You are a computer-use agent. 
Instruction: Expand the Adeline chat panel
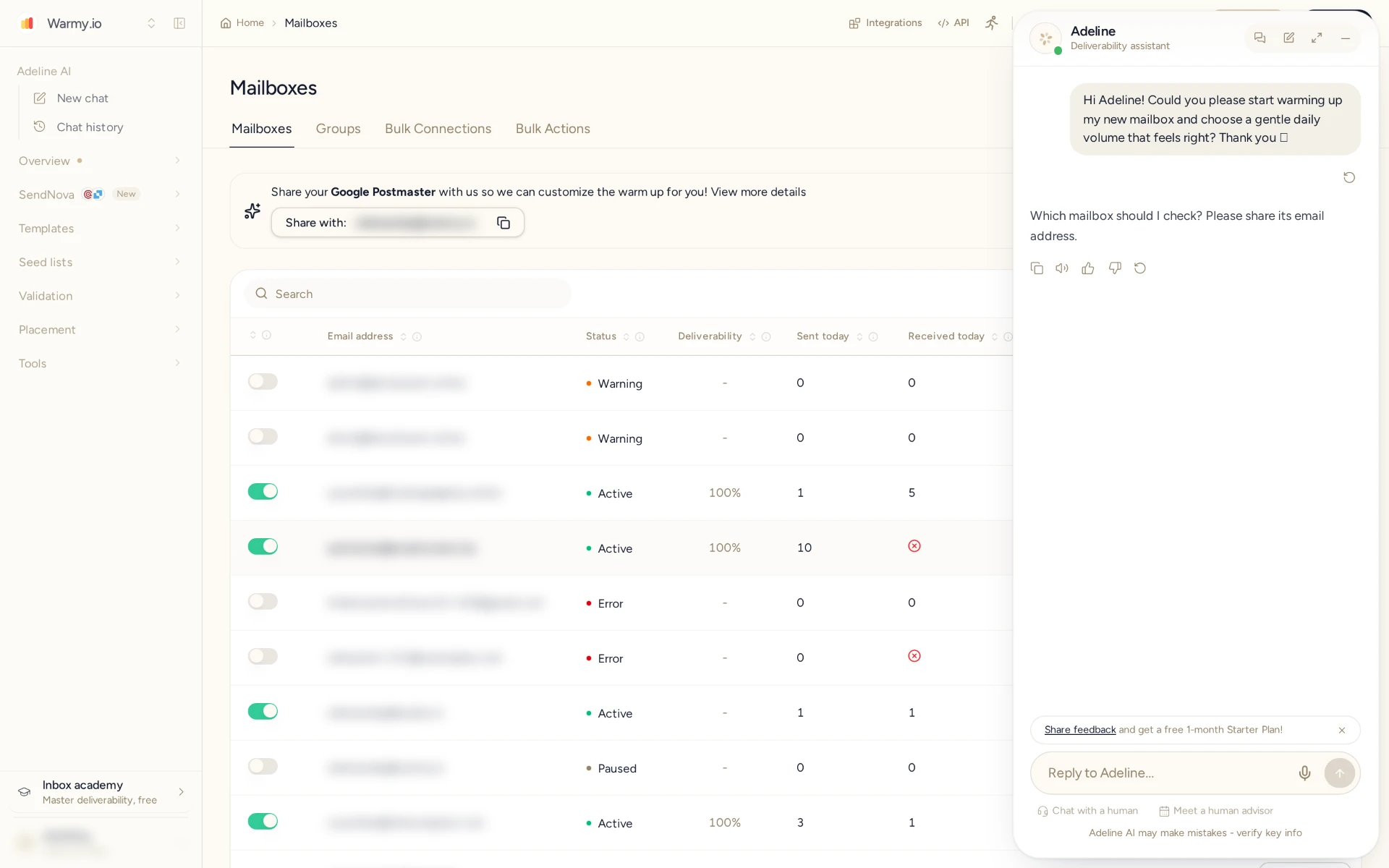pos(1317,38)
